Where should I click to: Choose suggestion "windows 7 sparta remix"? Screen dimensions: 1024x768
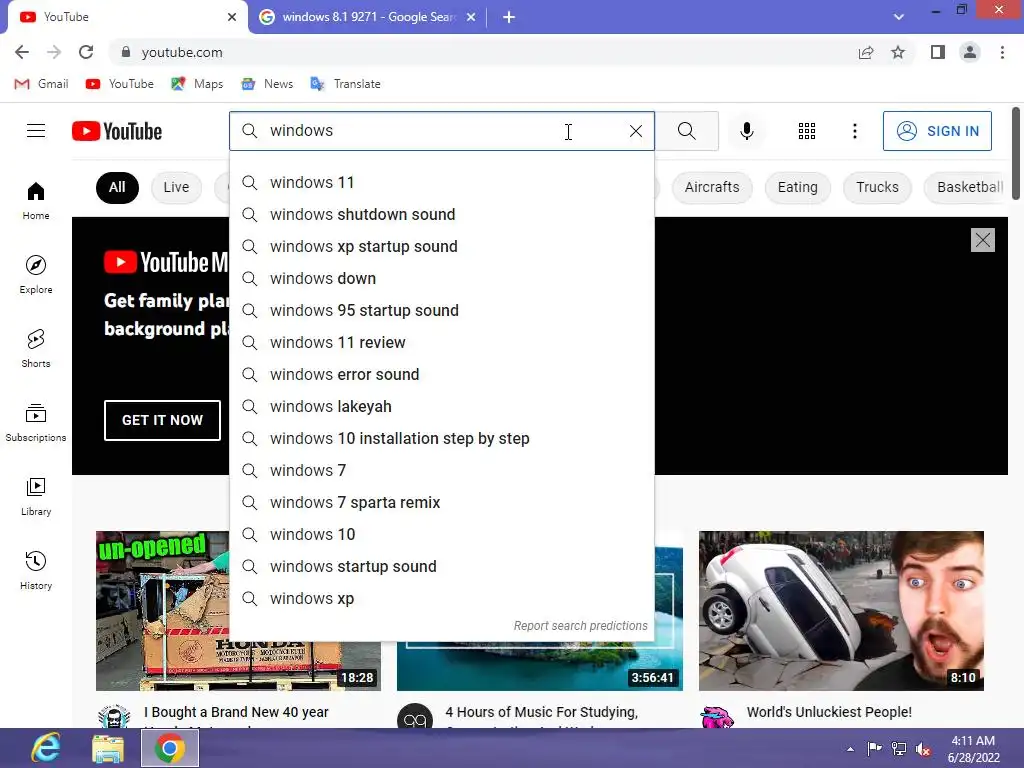pyautogui.click(x=442, y=502)
